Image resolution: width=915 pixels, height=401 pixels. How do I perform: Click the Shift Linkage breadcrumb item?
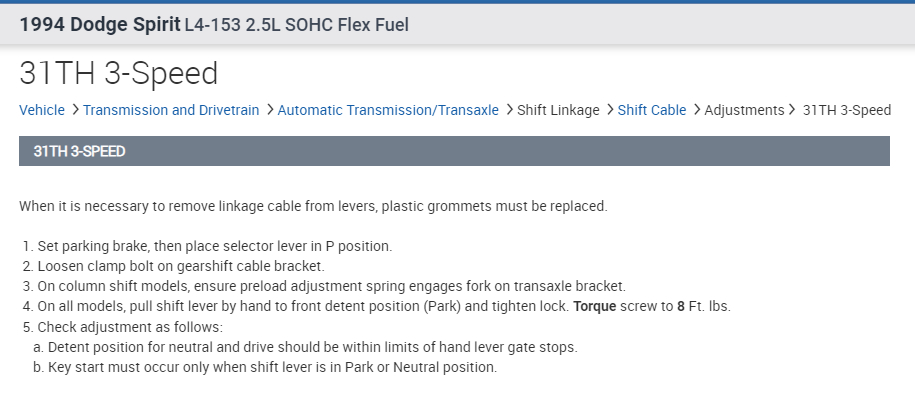point(558,110)
